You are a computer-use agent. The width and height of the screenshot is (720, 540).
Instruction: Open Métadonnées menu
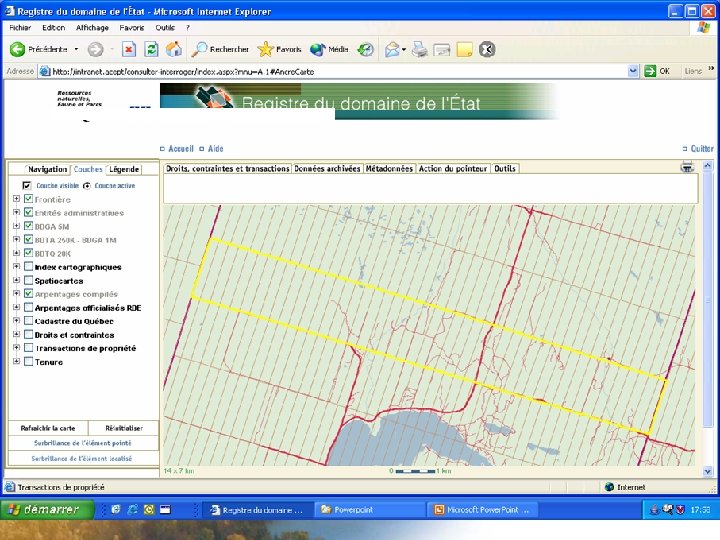tap(389, 169)
